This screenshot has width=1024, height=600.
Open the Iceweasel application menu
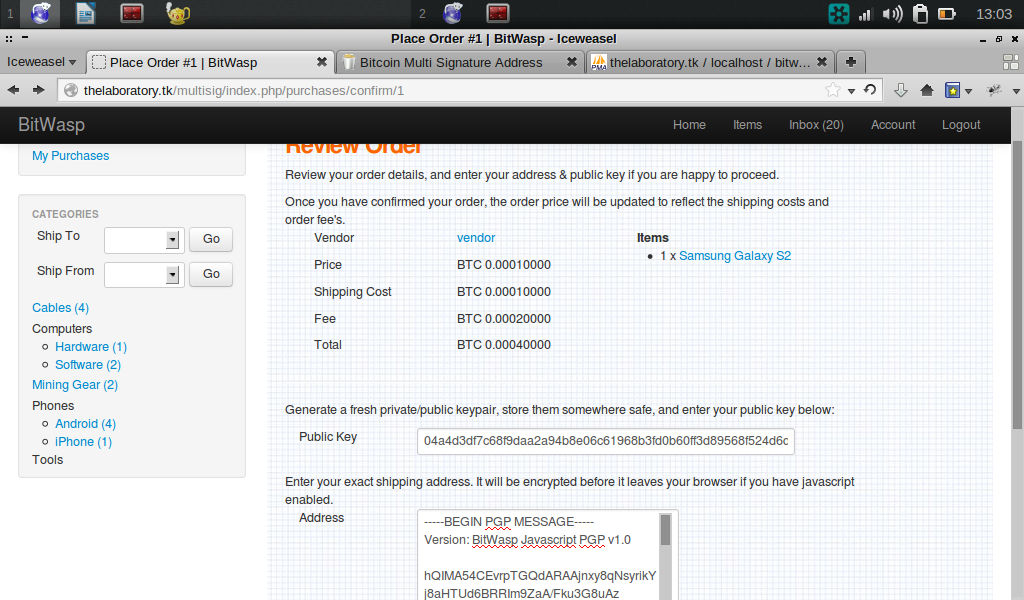tap(42, 62)
